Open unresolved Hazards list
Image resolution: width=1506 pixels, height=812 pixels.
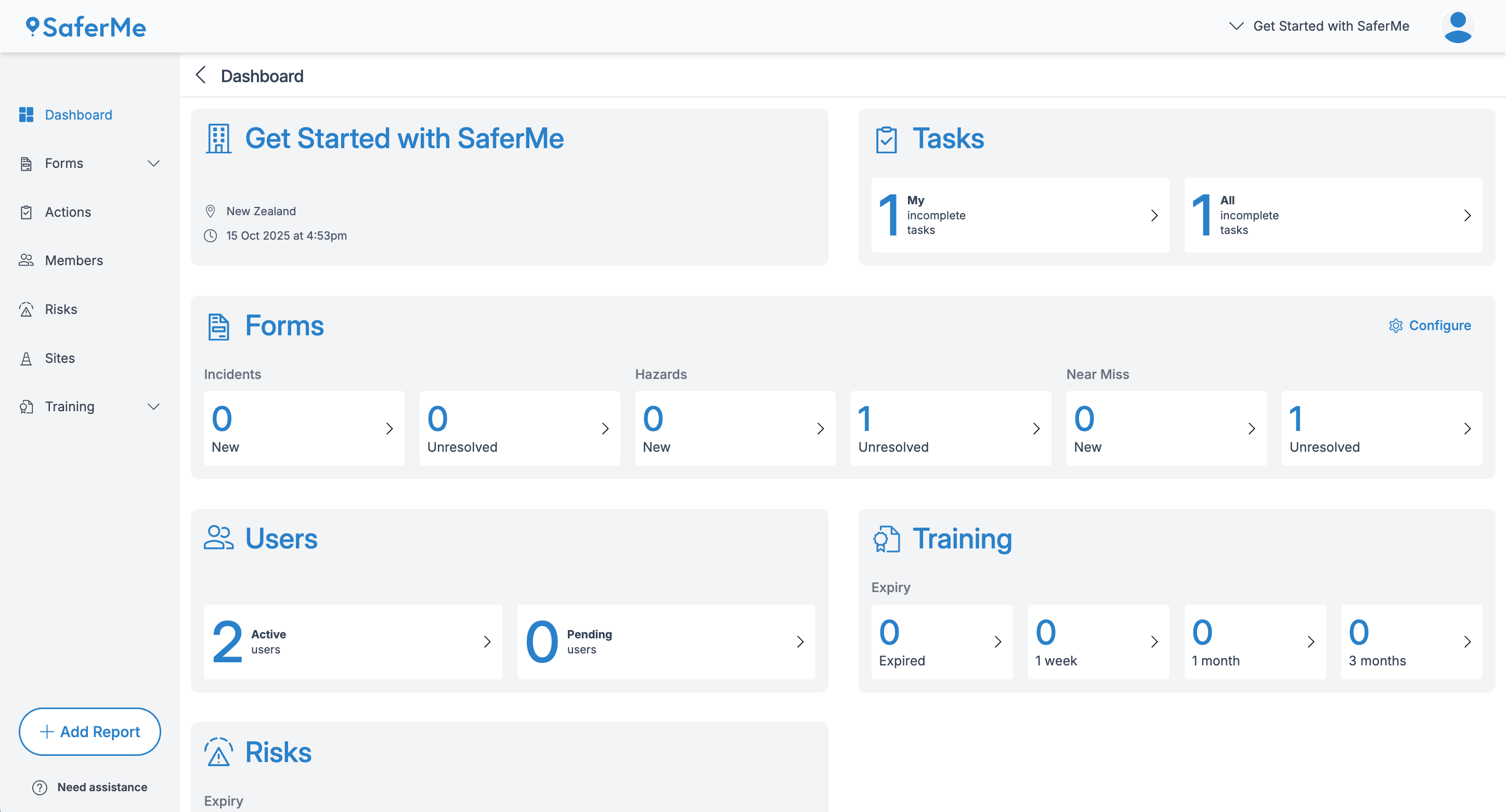950,428
